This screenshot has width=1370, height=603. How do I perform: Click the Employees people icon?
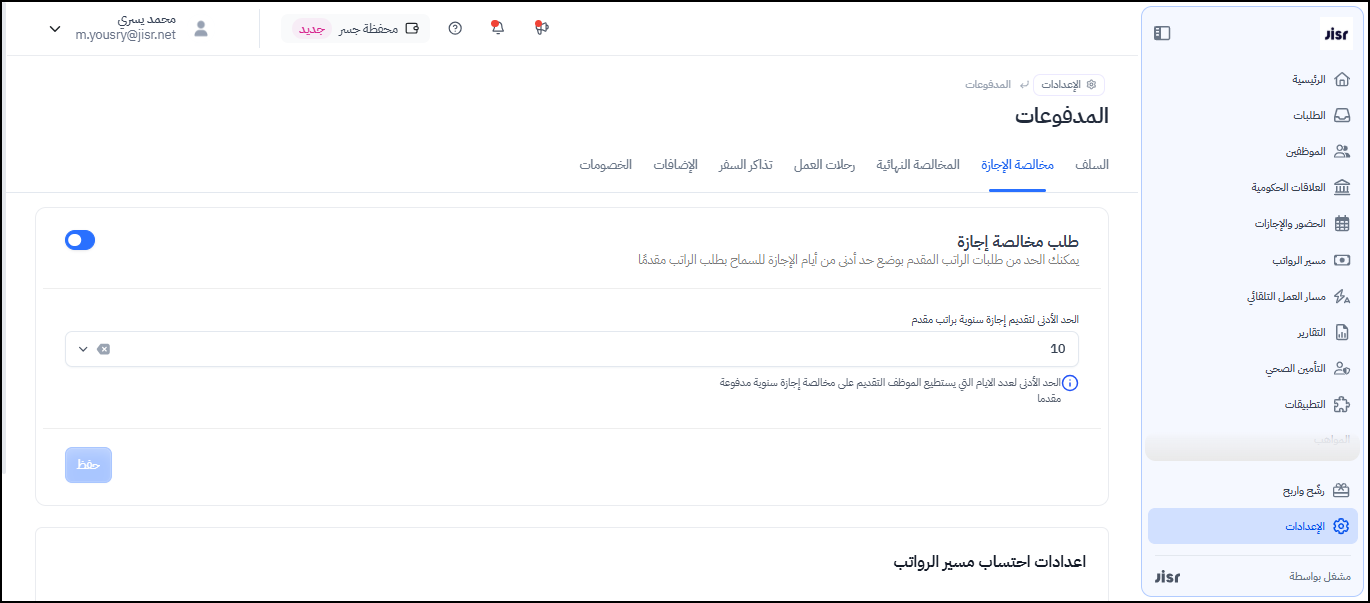tap(1341, 151)
